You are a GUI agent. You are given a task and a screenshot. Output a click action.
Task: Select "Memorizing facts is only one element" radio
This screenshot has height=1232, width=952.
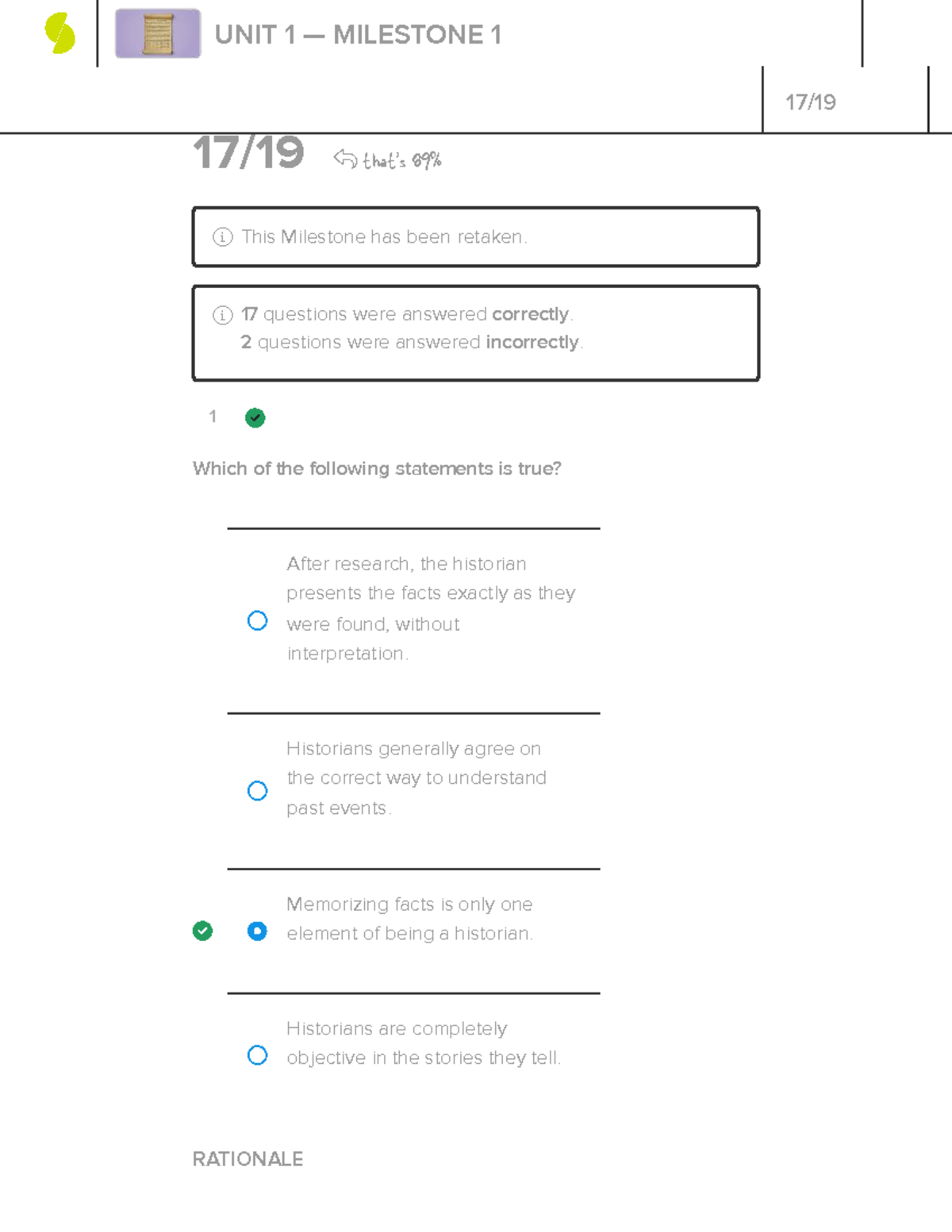[x=257, y=931]
